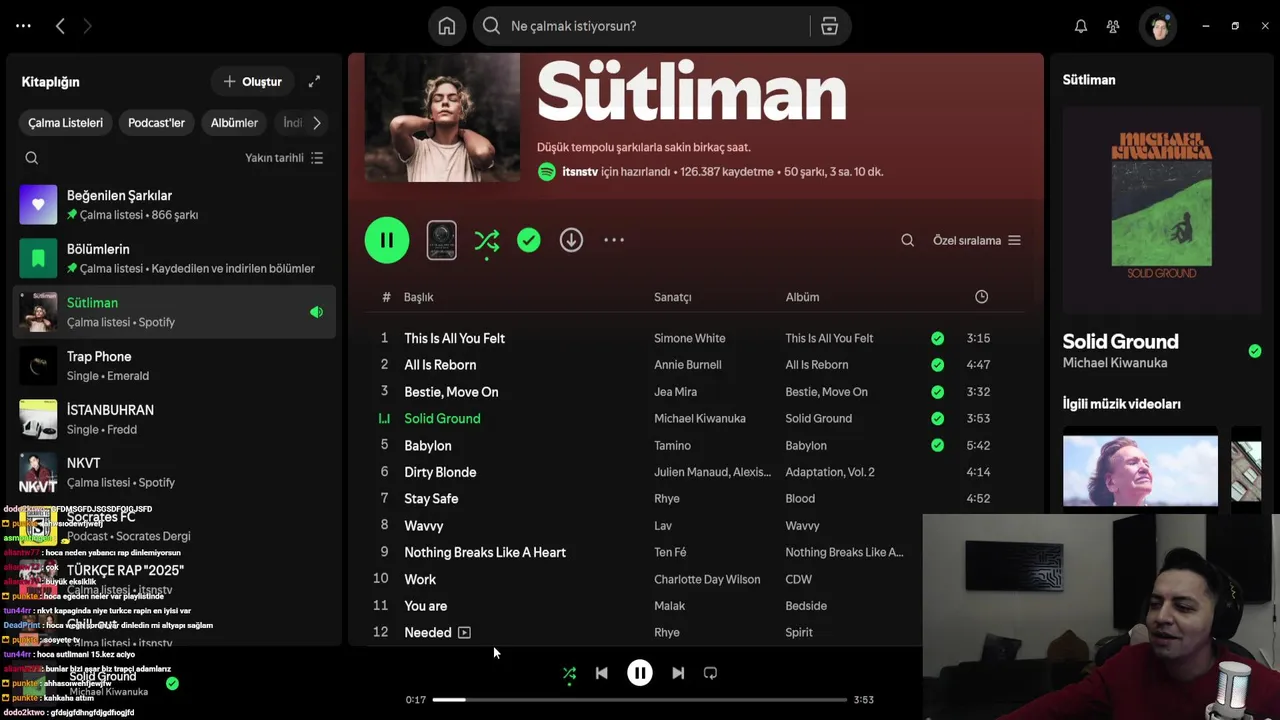Toggle saved checkmark for All Is Reborn
This screenshot has height=720, width=1280.
(937, 365)
